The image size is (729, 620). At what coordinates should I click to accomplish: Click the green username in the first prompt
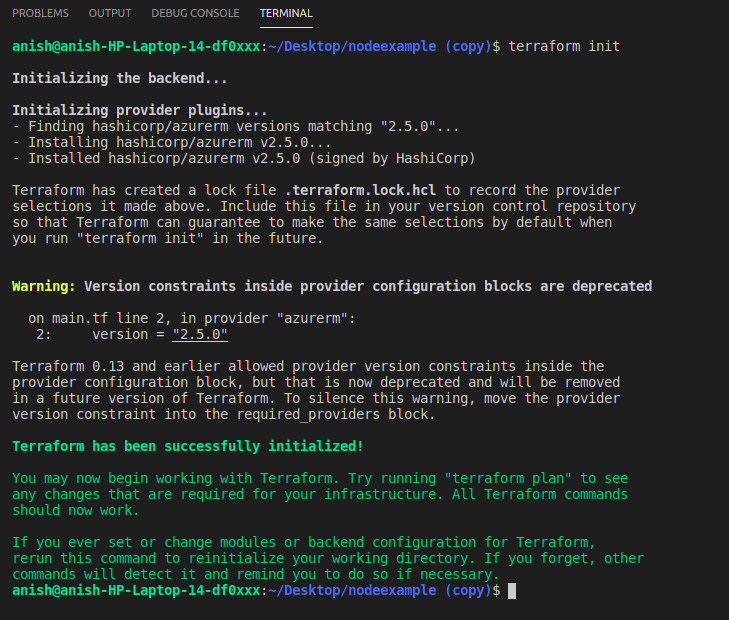pos(136,46)
